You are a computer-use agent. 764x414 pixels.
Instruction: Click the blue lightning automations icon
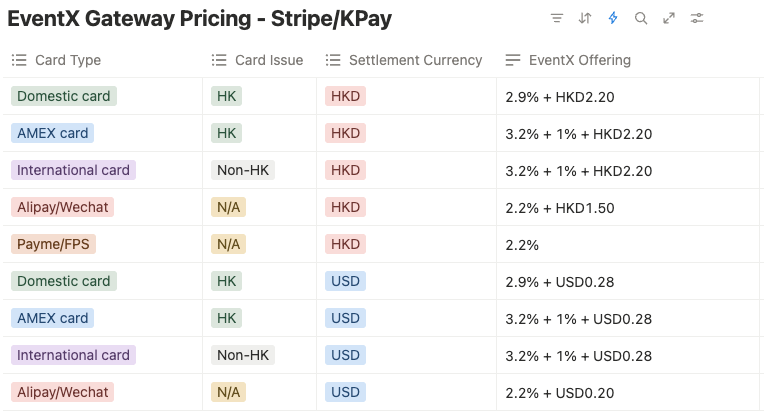(x=613, y=18)
